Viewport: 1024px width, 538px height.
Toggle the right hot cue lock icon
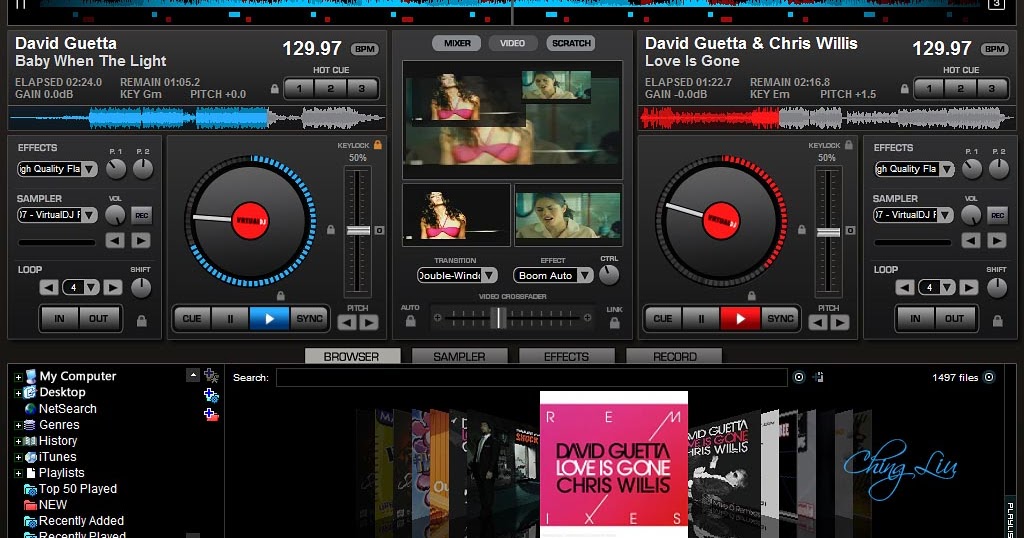click(904, 89)
